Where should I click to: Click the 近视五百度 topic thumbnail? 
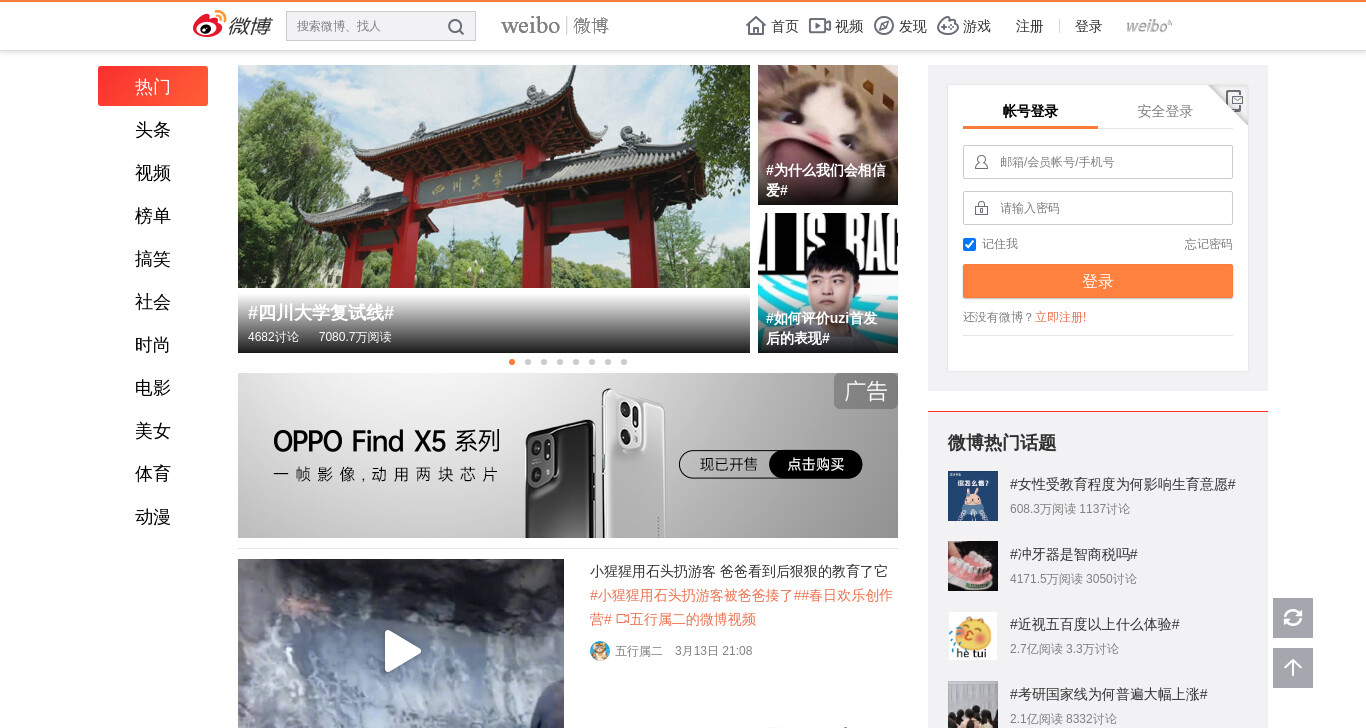pyautogui.click(x=973, y=636)
